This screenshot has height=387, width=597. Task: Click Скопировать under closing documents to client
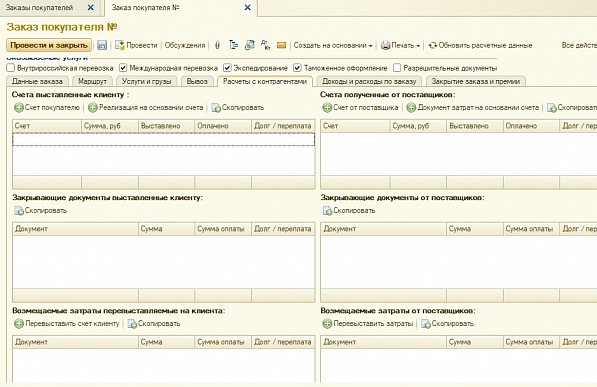(40, 210)
